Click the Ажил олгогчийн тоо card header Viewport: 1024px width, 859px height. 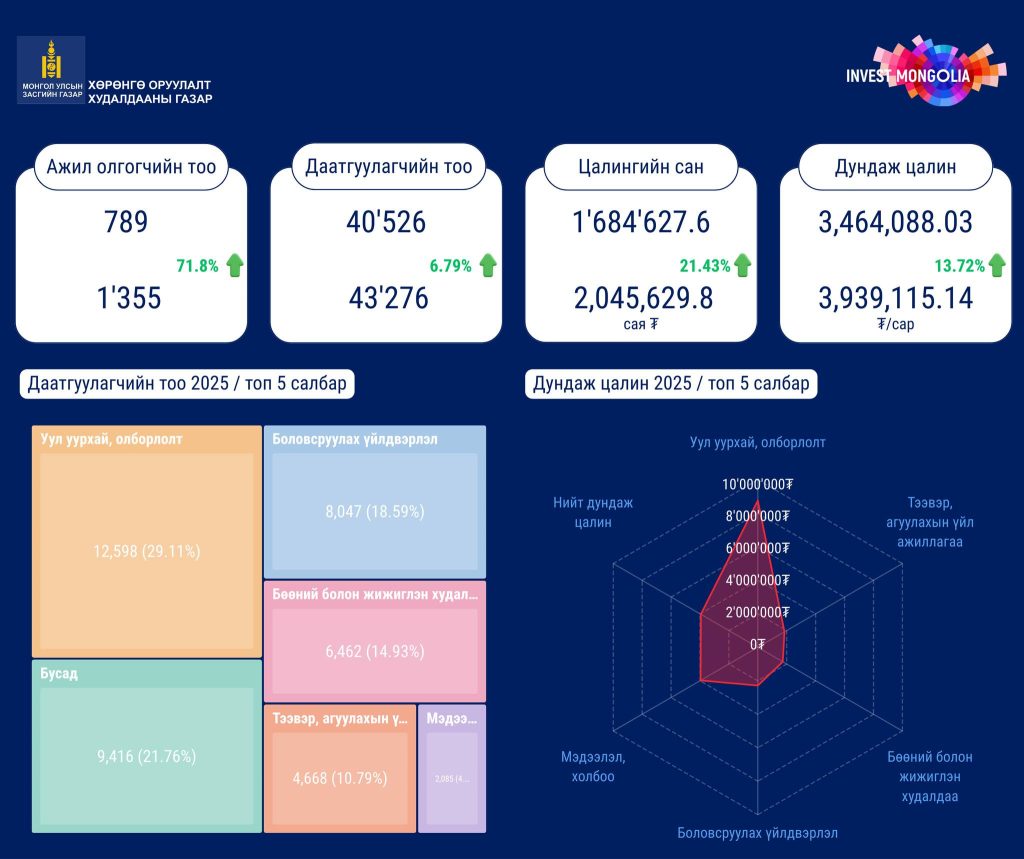pos(131,167)
